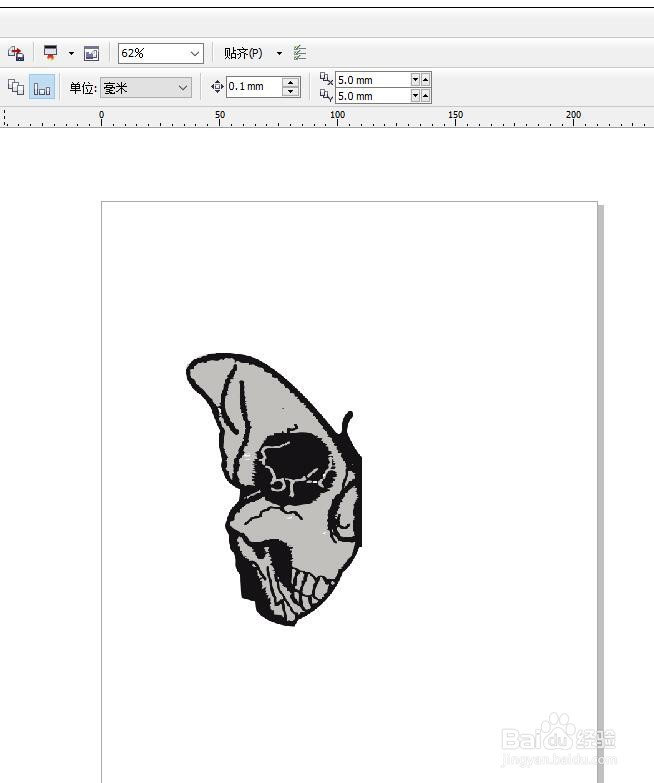Click the 100 mark on the ruler
Screen dimensions: 654x783
point(337,114)
